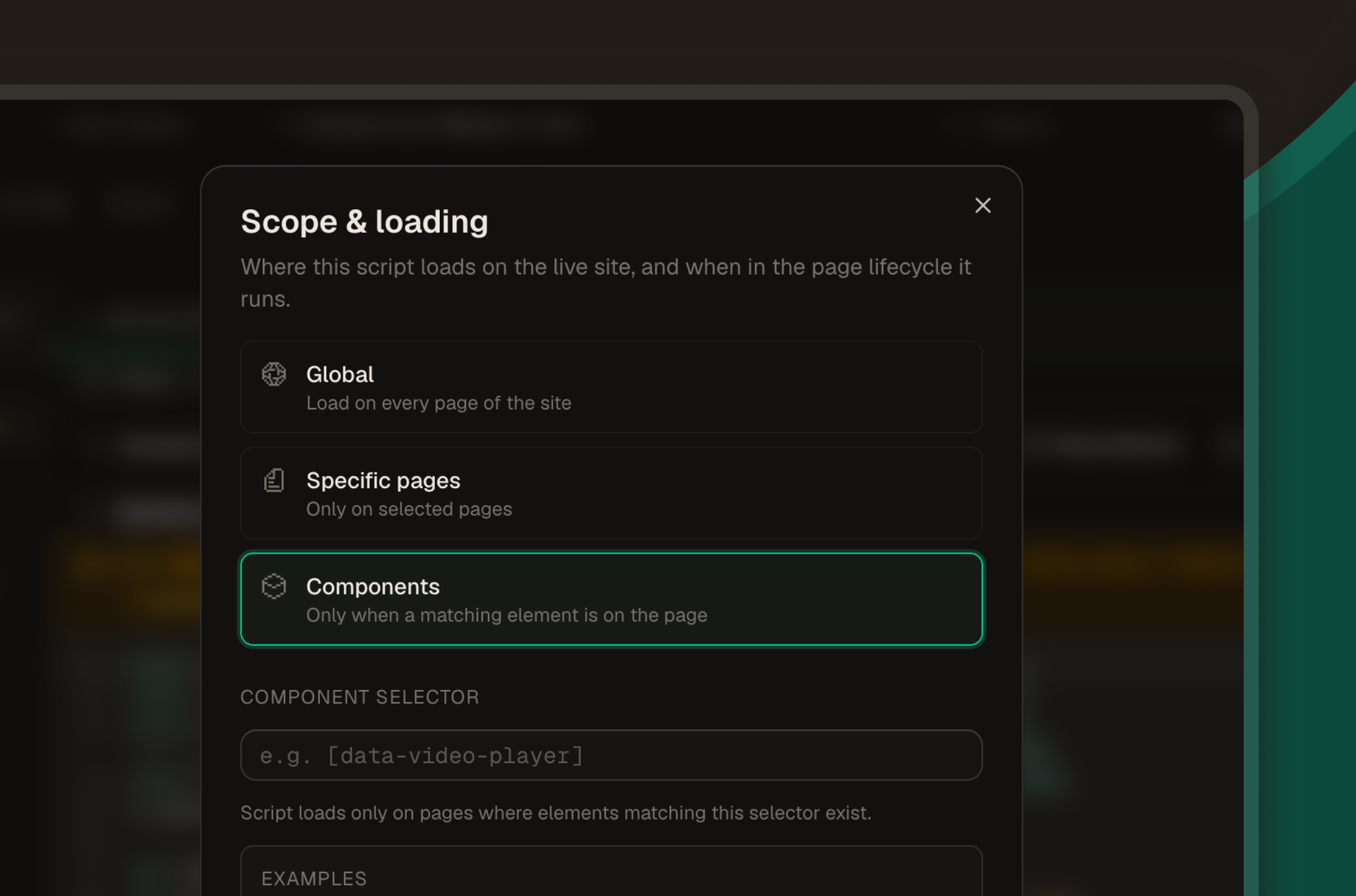
Task: Select the Global scope option
Action: (x=611, y=387)
